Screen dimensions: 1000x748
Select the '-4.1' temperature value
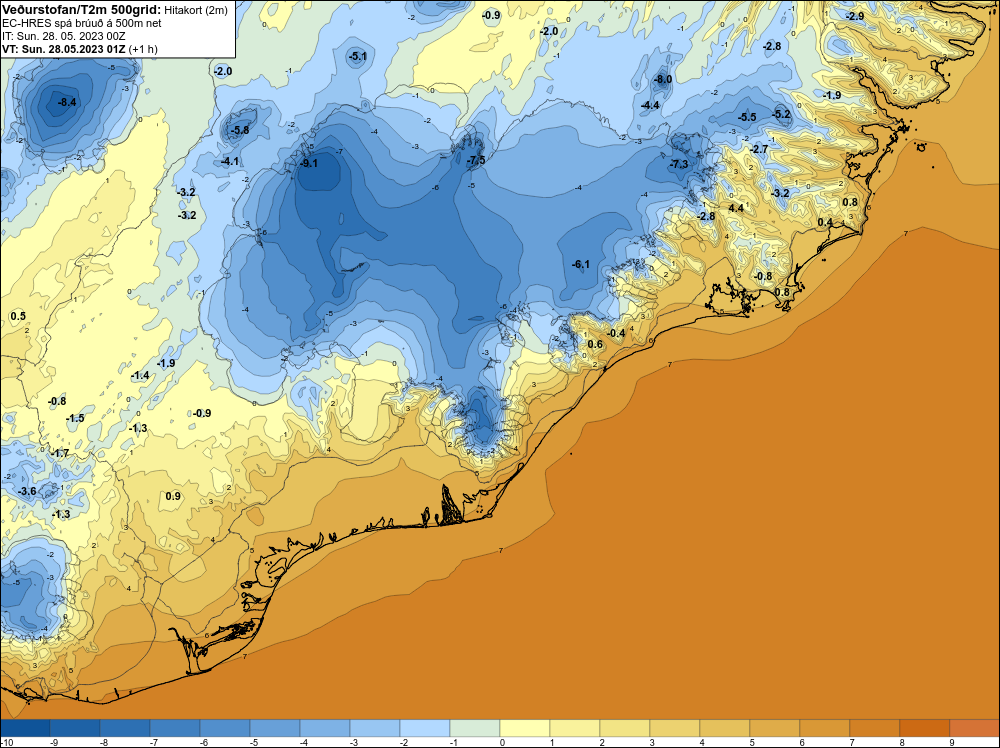pyautogui.click(x=230, y=161)
